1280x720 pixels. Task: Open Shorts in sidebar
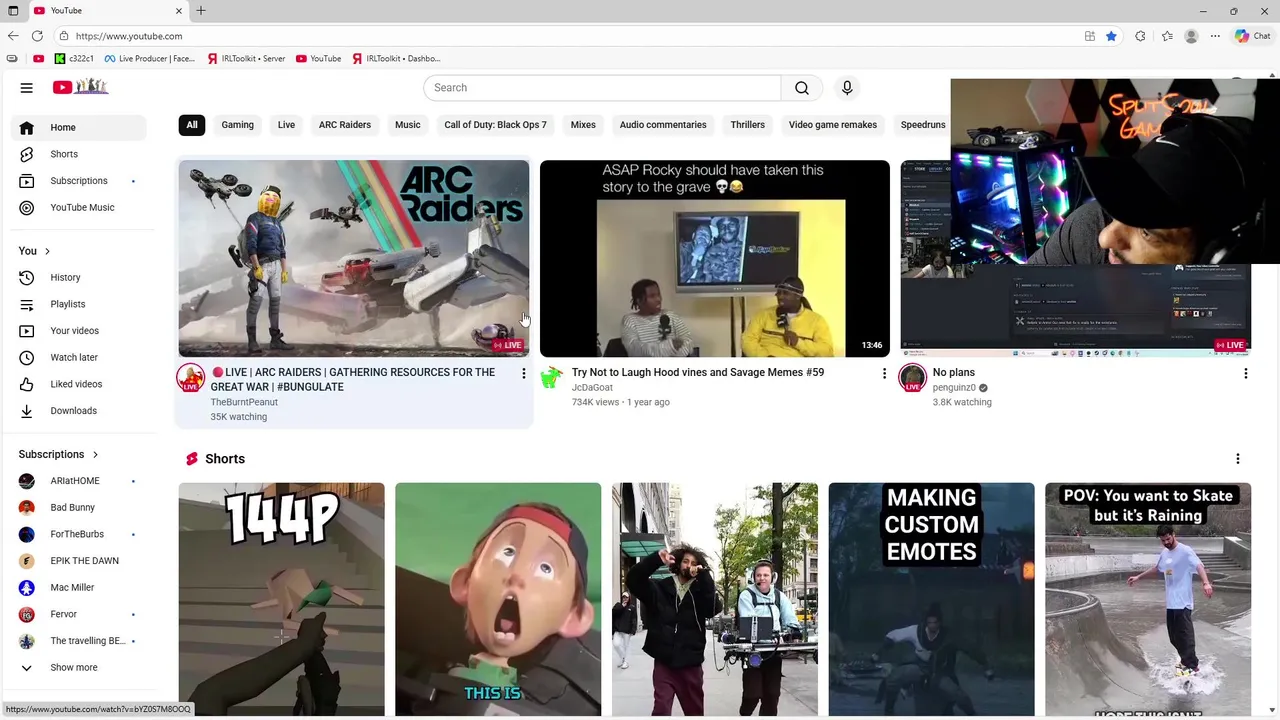pos(79,154)
